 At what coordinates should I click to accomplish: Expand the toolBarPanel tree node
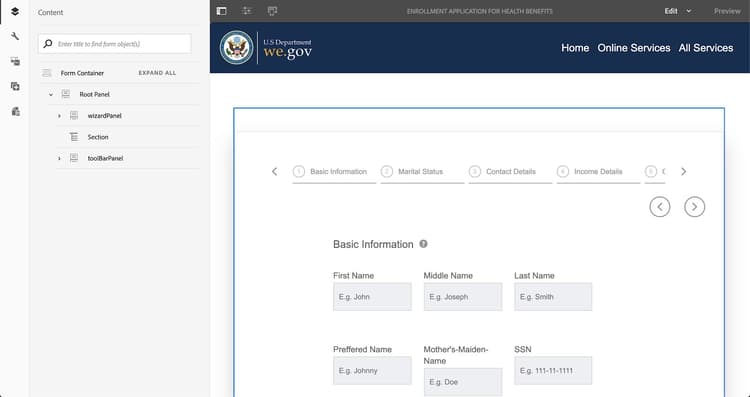coord(59,158)
